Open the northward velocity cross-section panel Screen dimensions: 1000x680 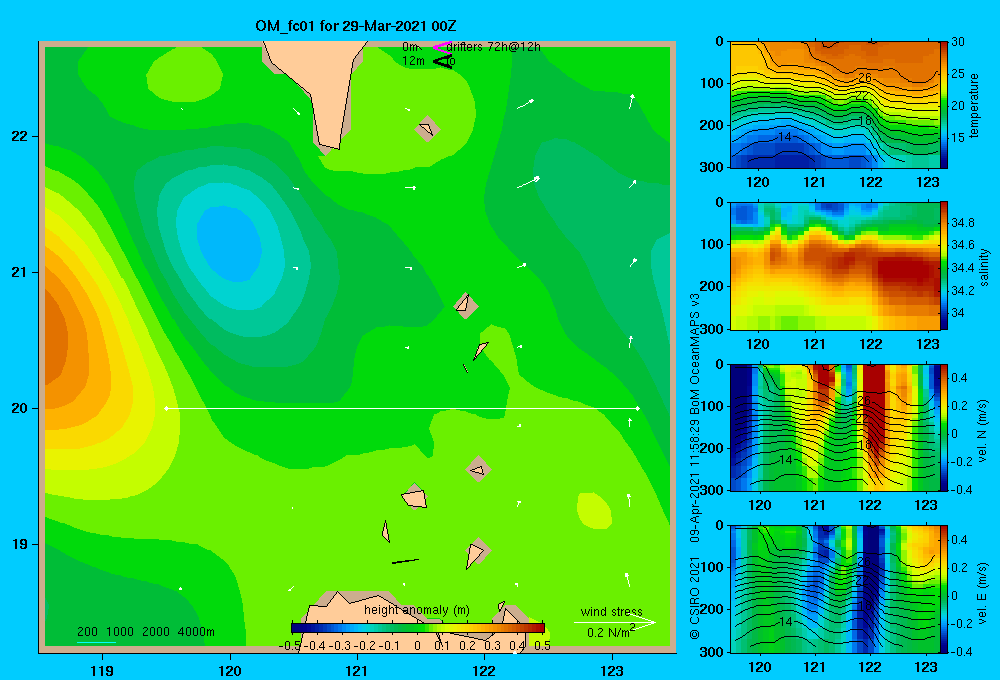coord(835,427)
